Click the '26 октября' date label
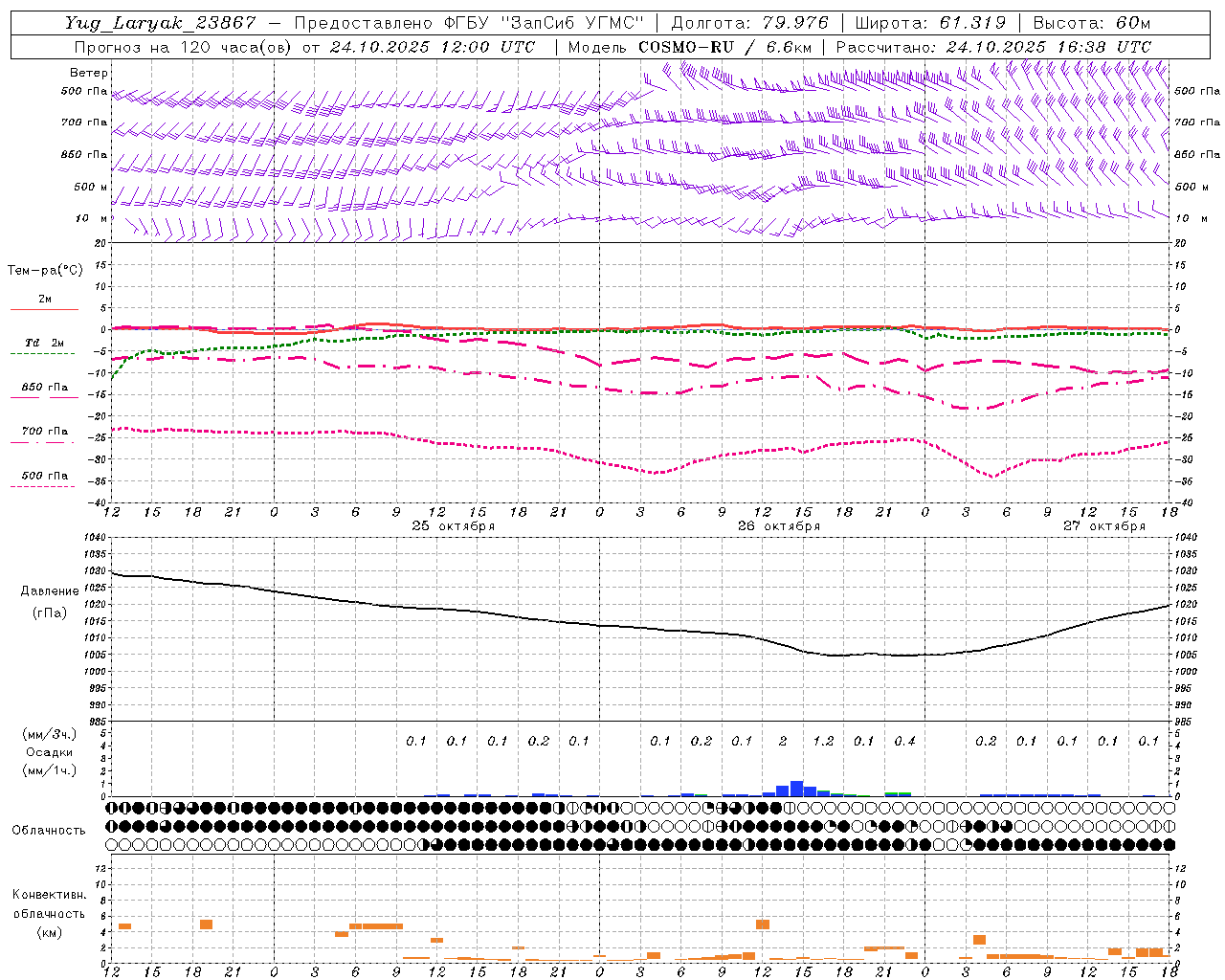 [779, 526]
